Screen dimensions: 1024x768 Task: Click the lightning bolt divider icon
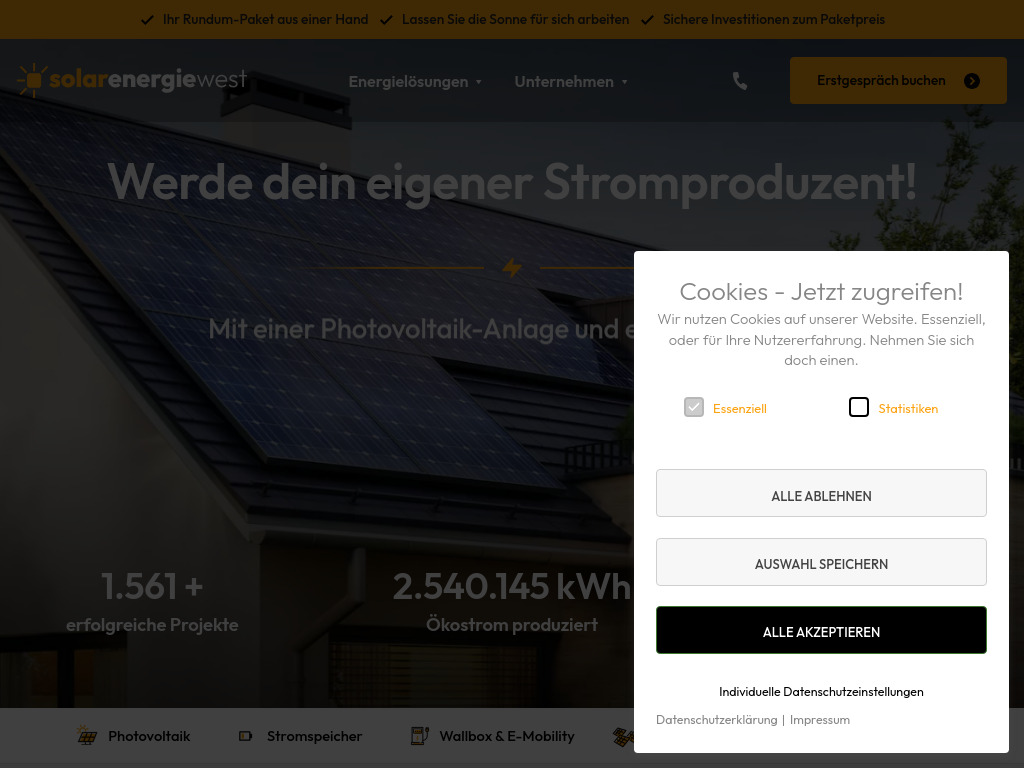(x=512, y=268)
